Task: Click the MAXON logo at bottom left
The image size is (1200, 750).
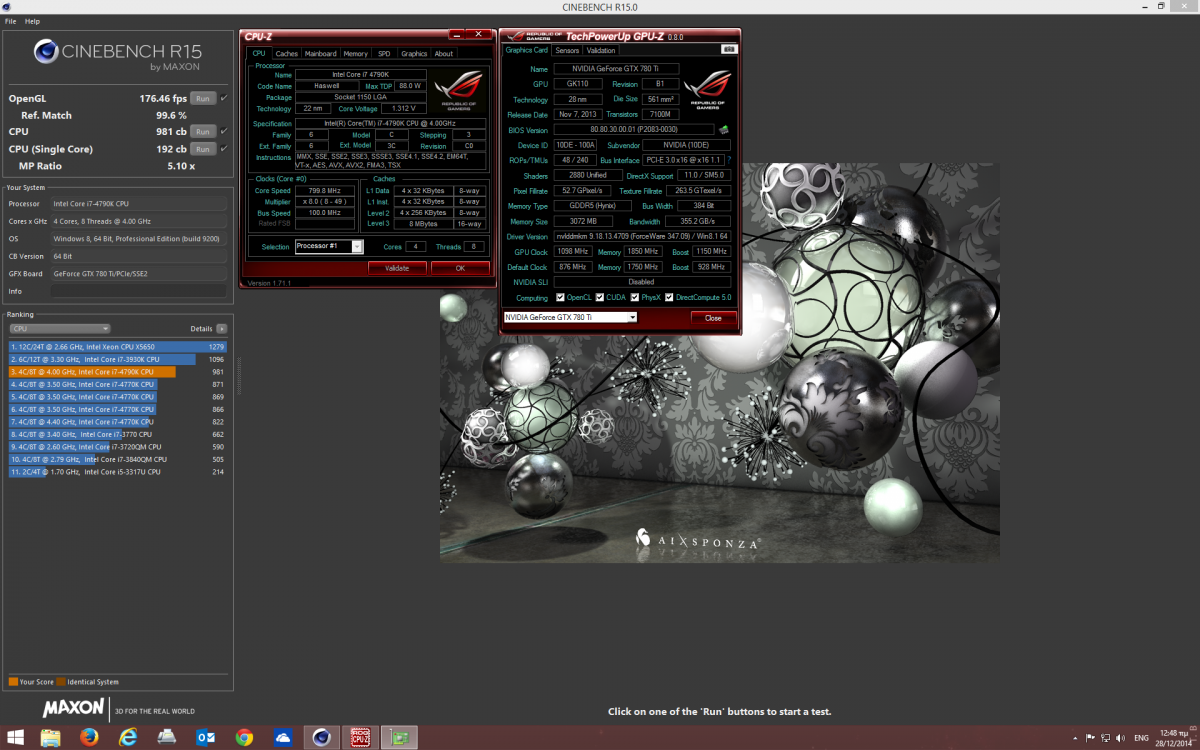Action: pos(72,708)
